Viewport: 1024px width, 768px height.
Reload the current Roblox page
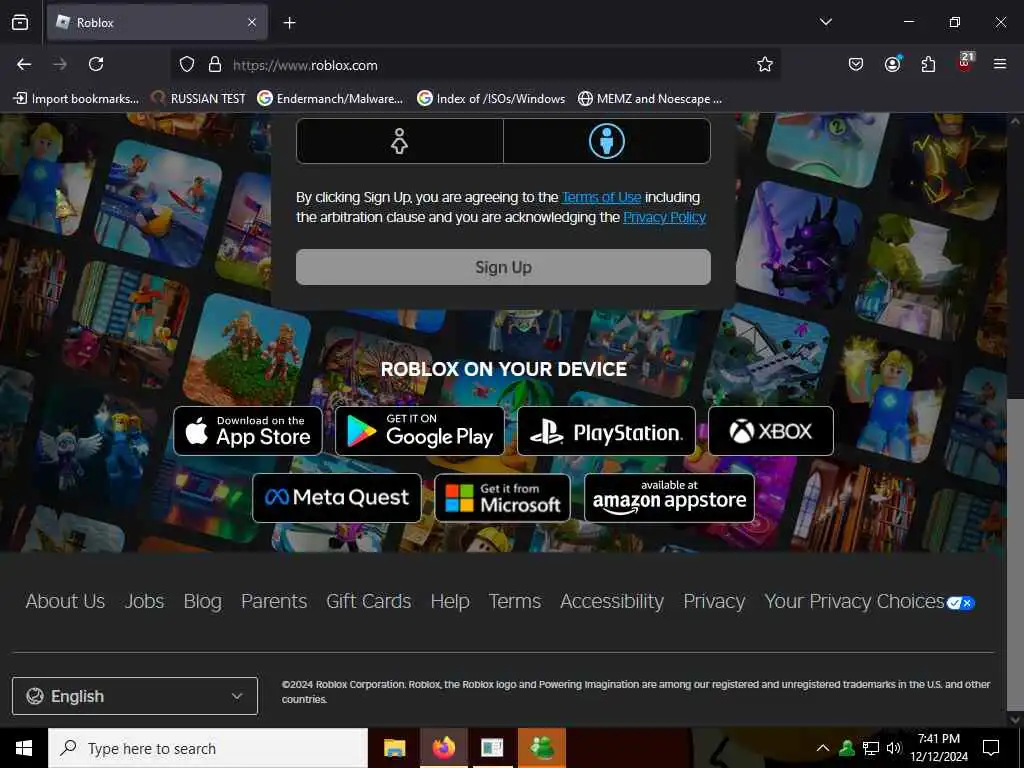tap(96, 64)
